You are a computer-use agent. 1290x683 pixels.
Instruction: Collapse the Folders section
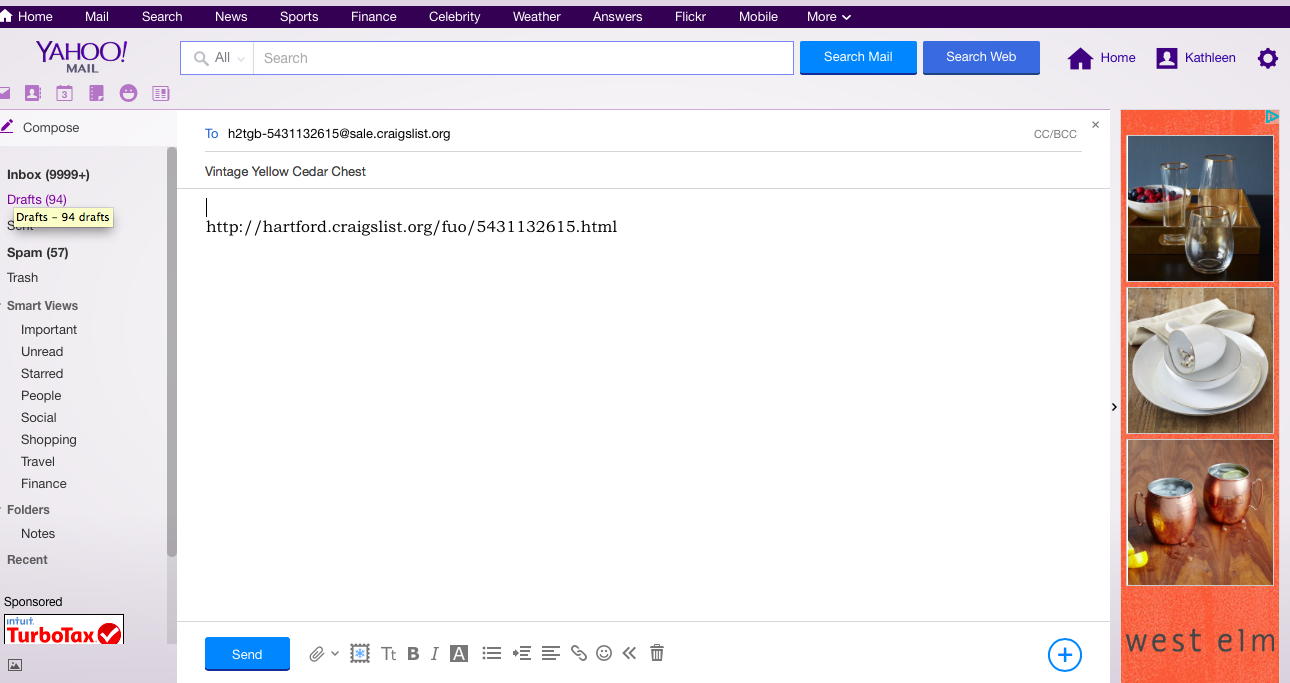point(28,509)
